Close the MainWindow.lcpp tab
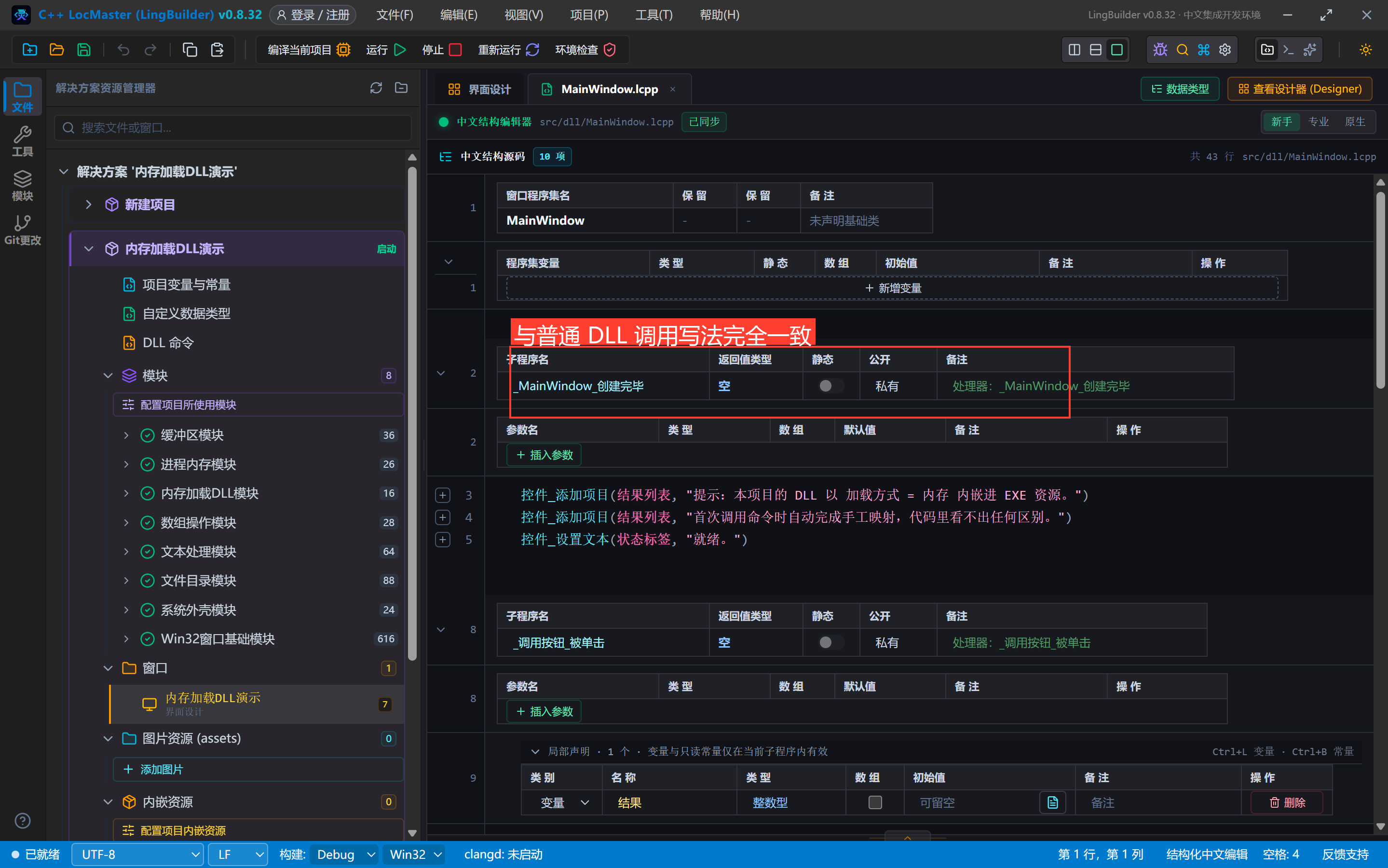Viewport: 1388px width, 868px height. point(673,89)
